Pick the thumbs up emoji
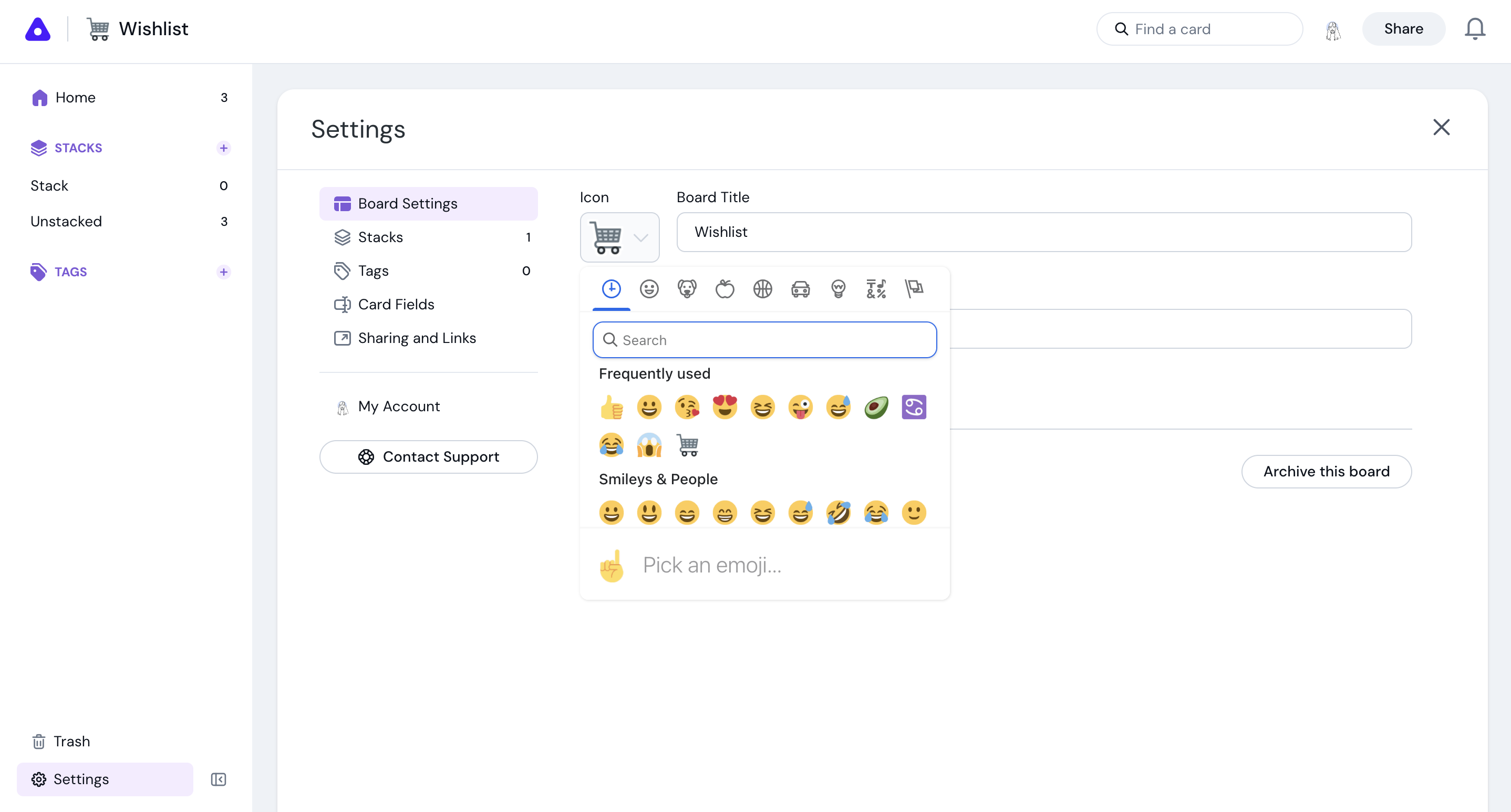Viewport: 1511px width, 812px height. coord(611,408)
